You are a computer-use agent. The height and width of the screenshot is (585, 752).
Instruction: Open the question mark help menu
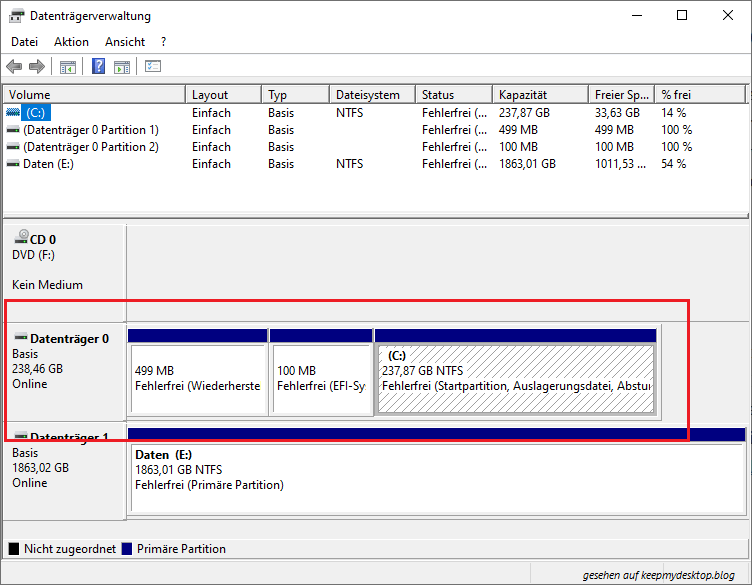(163, 42)
